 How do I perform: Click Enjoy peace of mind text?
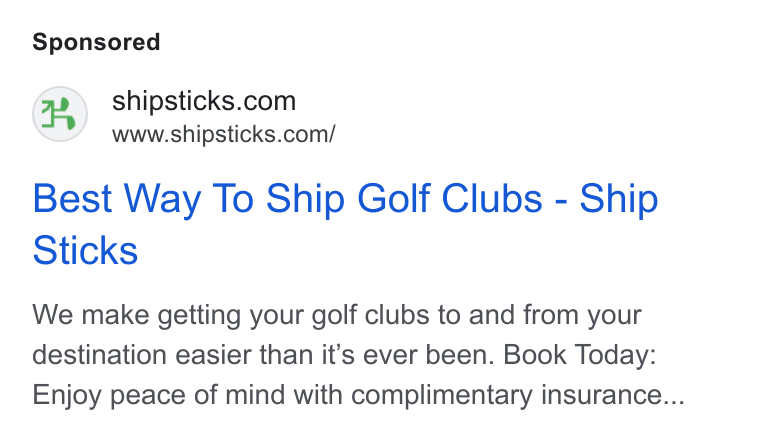(x=158, y=395)
